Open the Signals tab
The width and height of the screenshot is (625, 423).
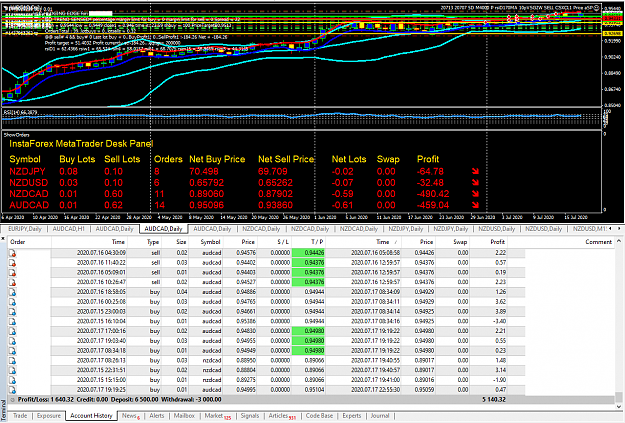pos(250,415)
